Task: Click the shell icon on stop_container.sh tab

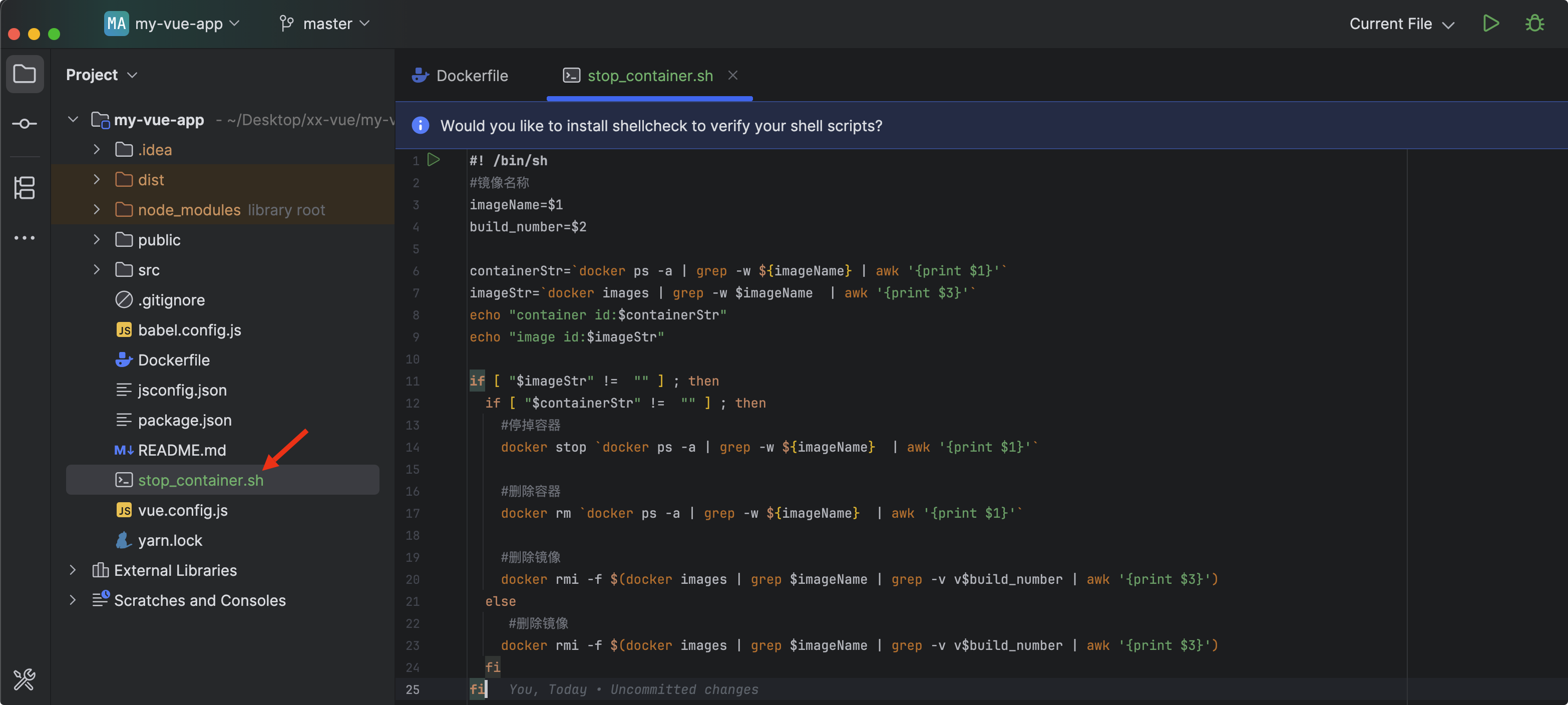Action: tap(571, 76)
